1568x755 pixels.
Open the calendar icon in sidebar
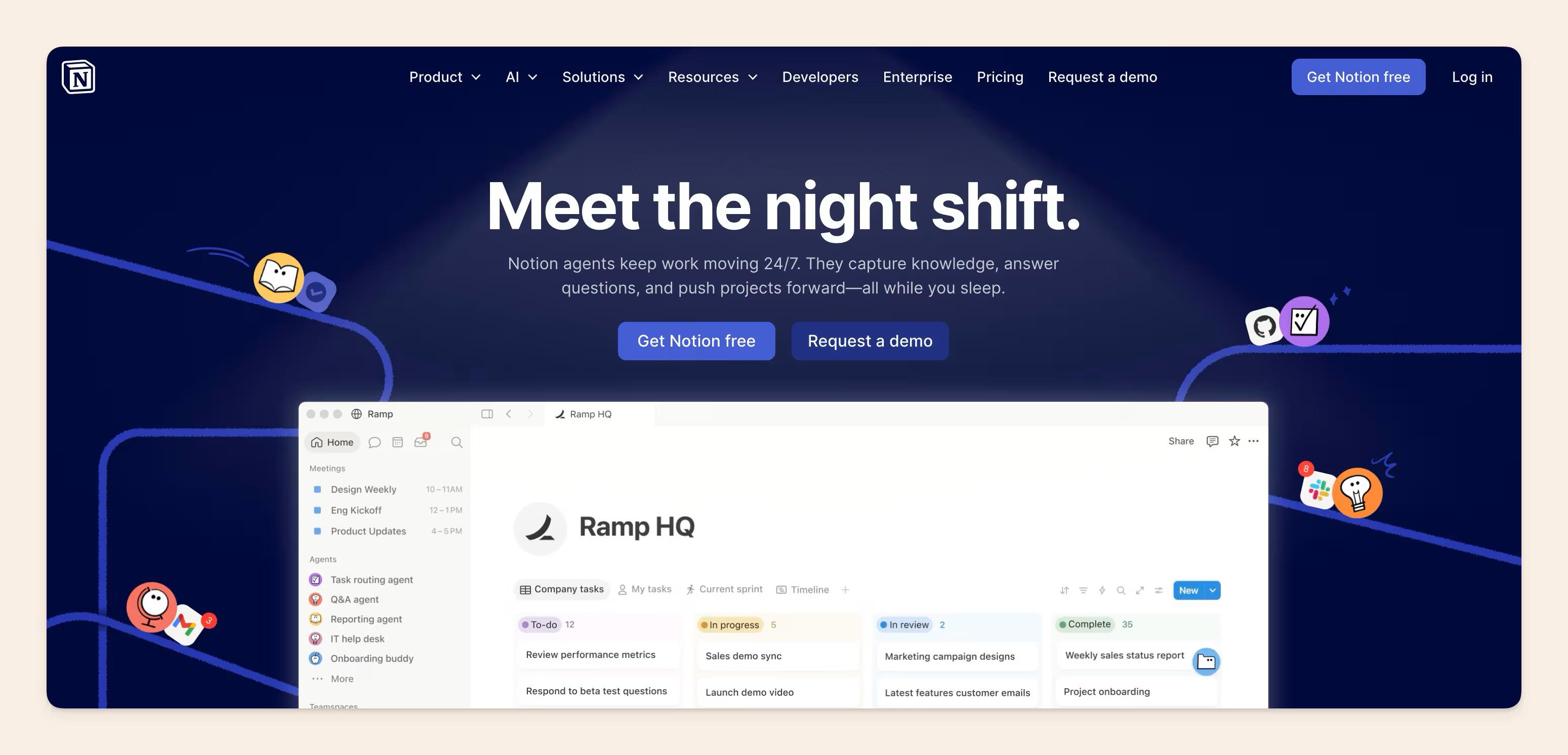point(397,442)
